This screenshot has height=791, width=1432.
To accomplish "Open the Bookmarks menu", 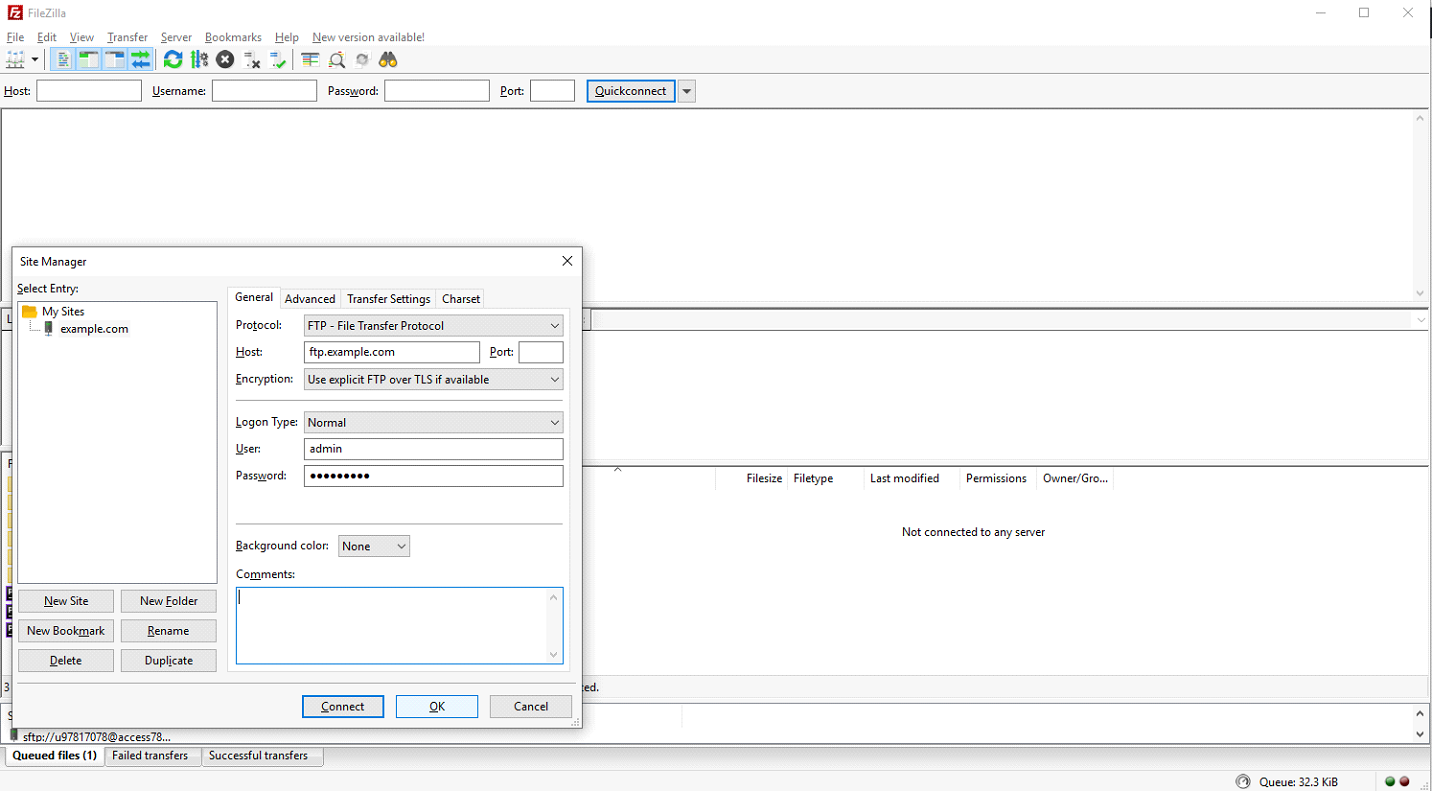I will 233,37.
